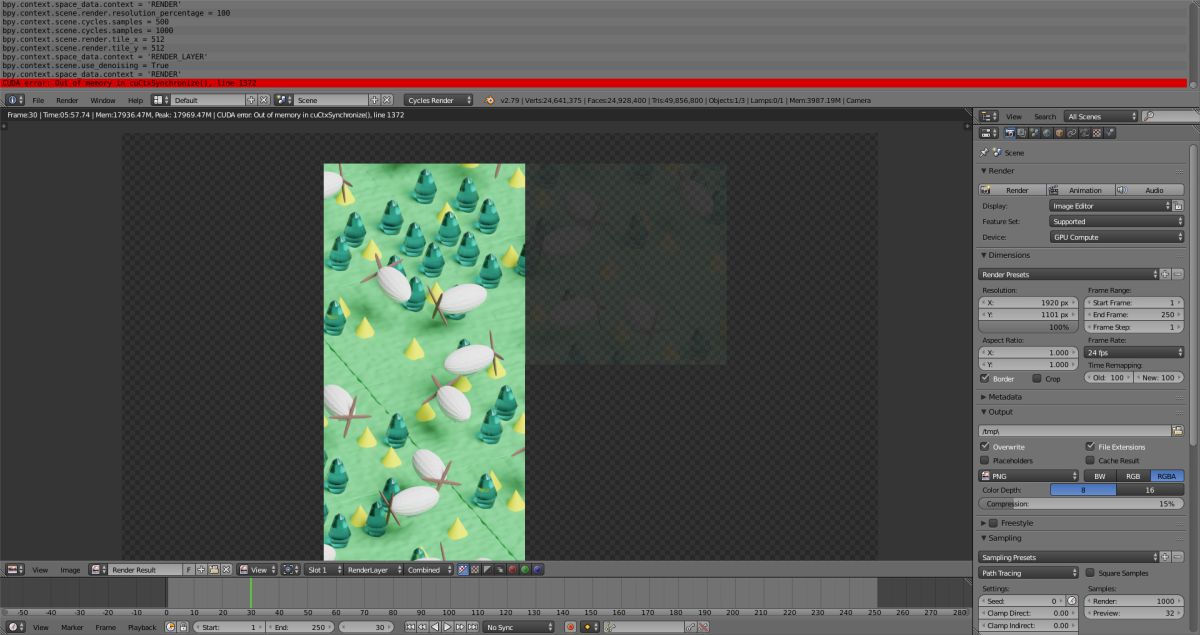Click the Animation render button
1200x635 pixels.
click(x=1081, y=190)
